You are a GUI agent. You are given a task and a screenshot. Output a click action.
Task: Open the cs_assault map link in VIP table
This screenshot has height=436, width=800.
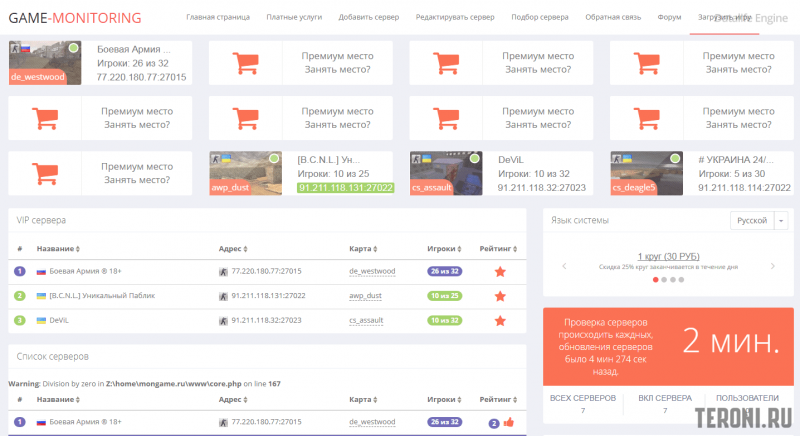point(368,320)
